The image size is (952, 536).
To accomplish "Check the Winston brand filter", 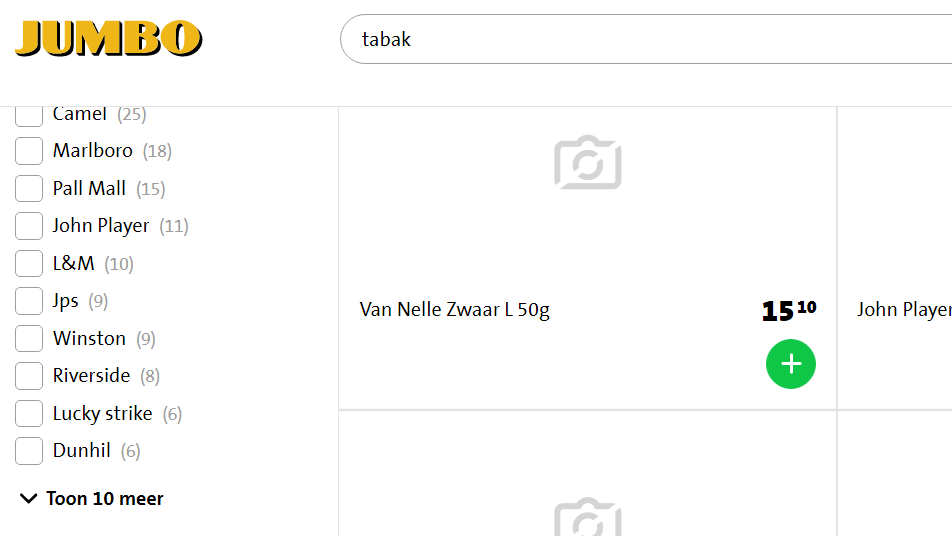I will click(x=29, y=338).
